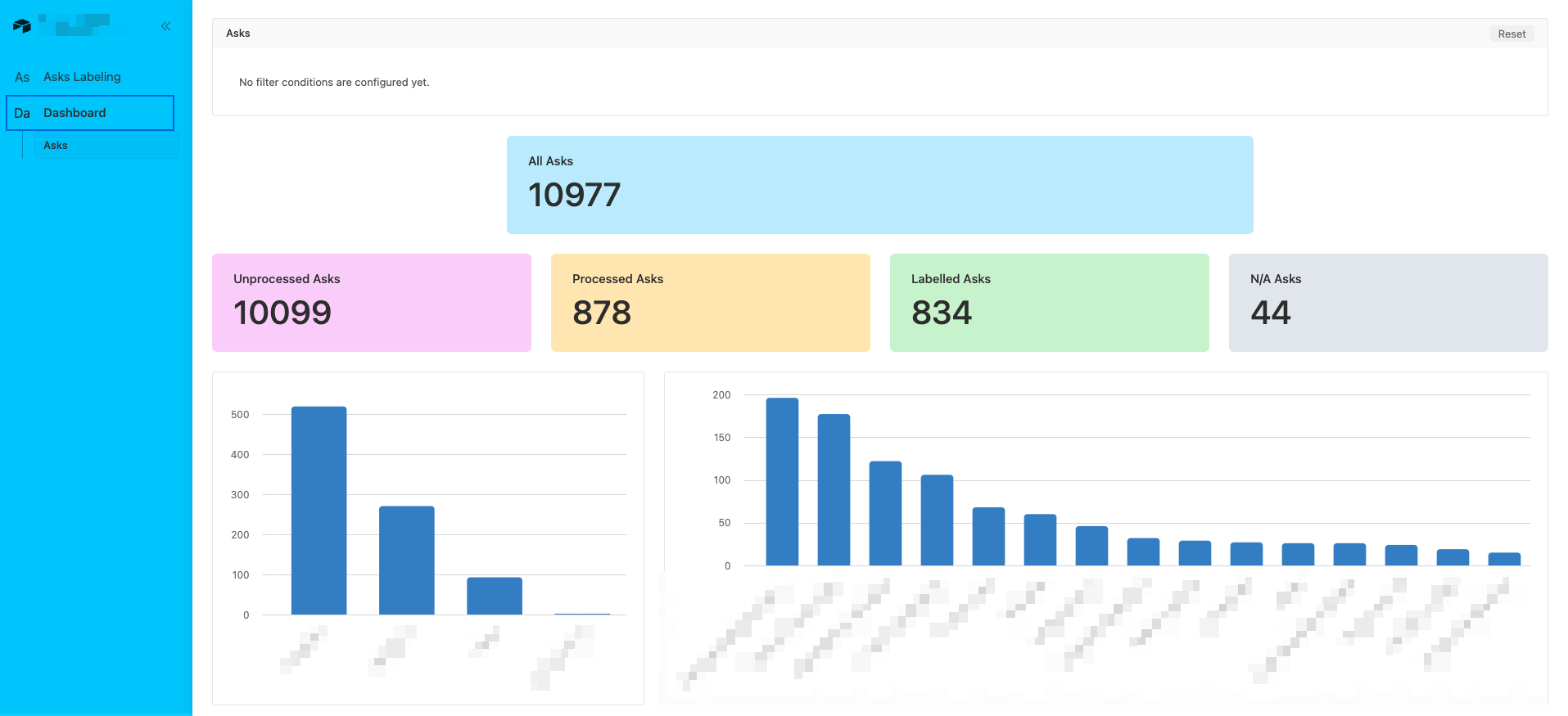Click the tallest bar in left chart
This screenshot has width=1568, height=716.
click(x=319, y=511)
